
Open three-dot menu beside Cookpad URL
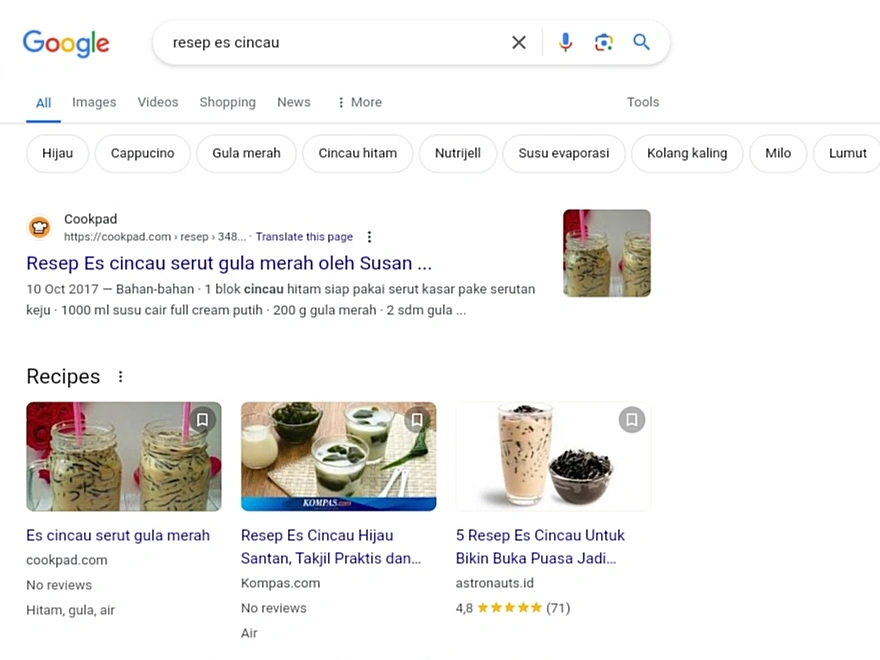(369, 237)
